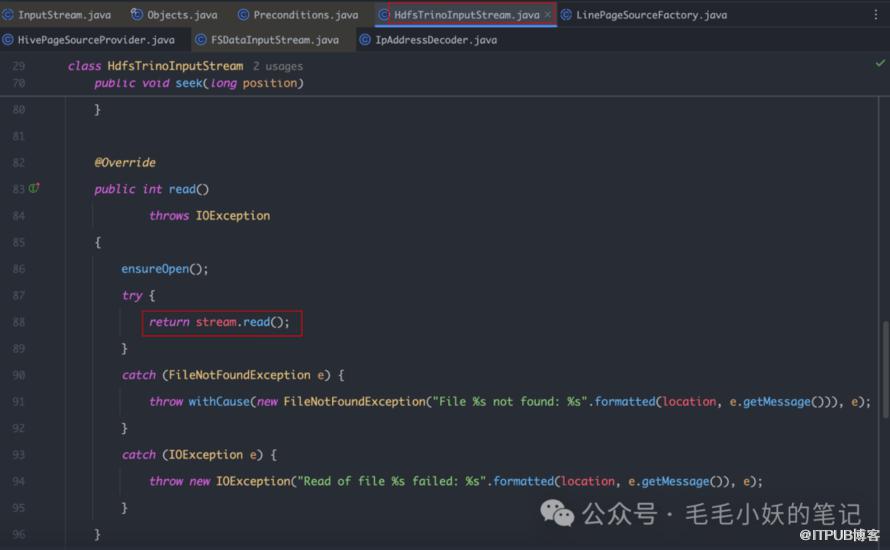Open the "2 usages" inlay hint

point(277,66)
